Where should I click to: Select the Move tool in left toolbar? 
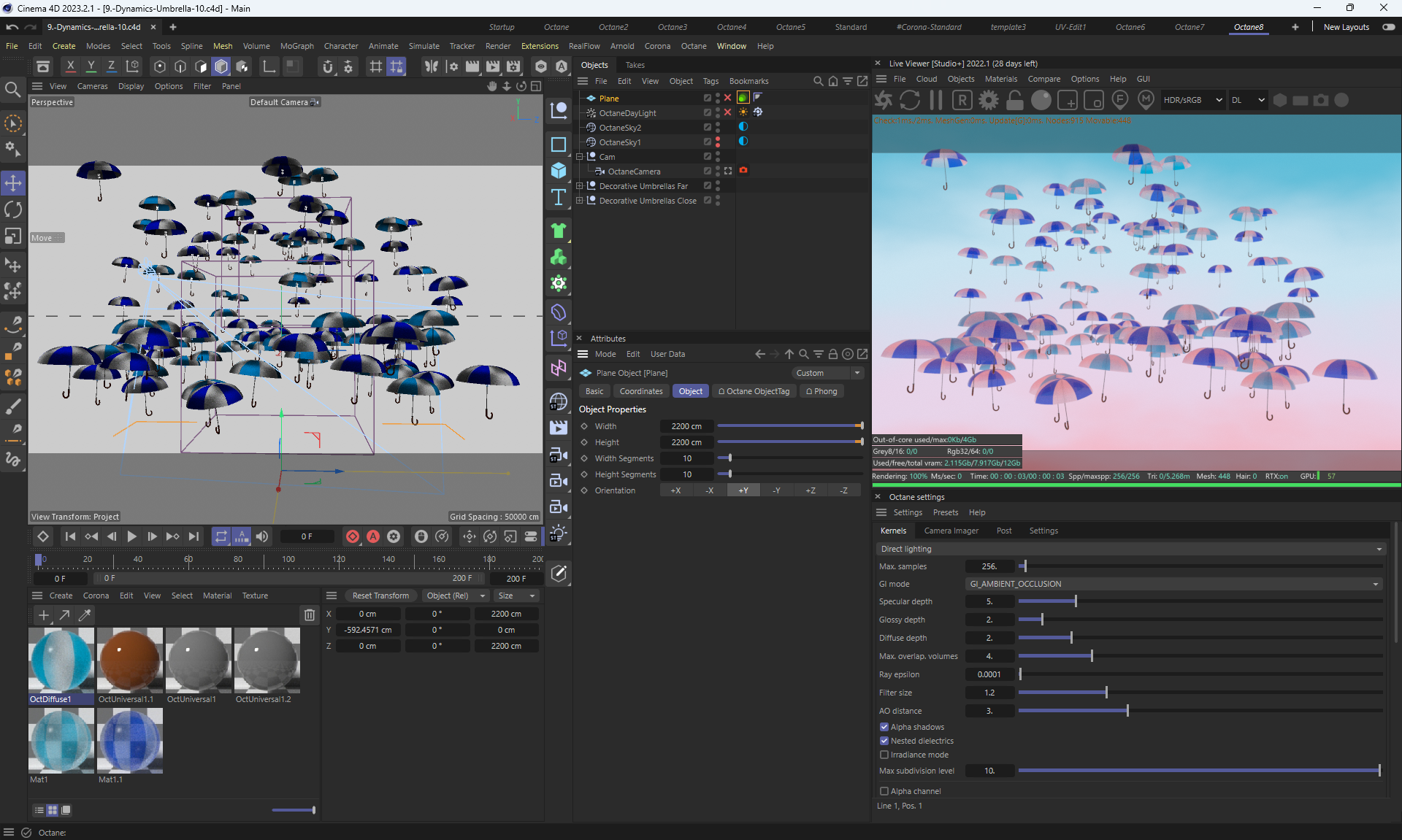click(13, 182)
